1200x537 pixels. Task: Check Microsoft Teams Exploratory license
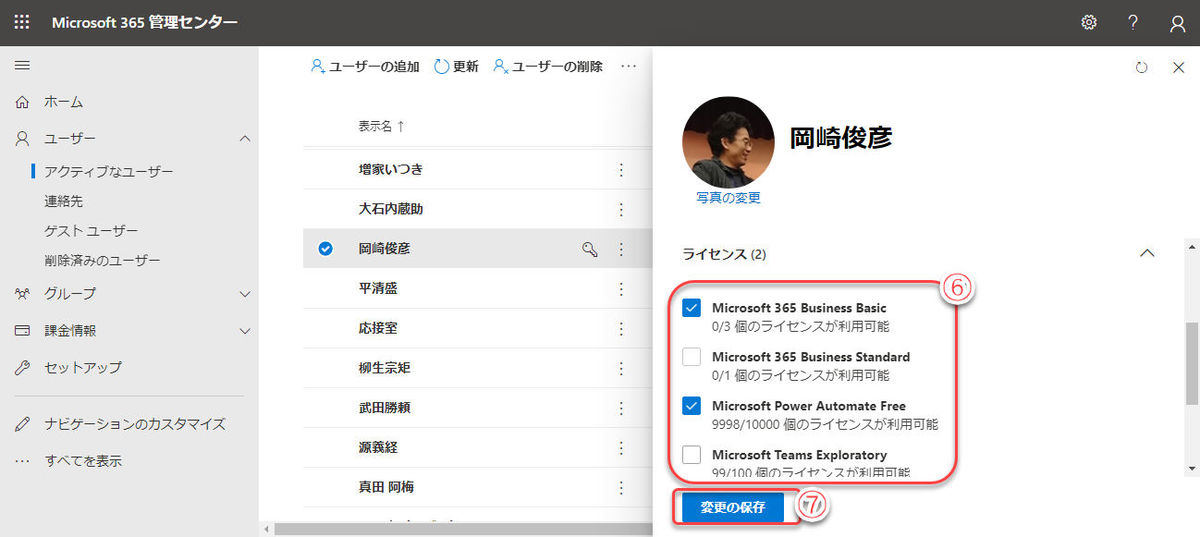tap(691, 455)
